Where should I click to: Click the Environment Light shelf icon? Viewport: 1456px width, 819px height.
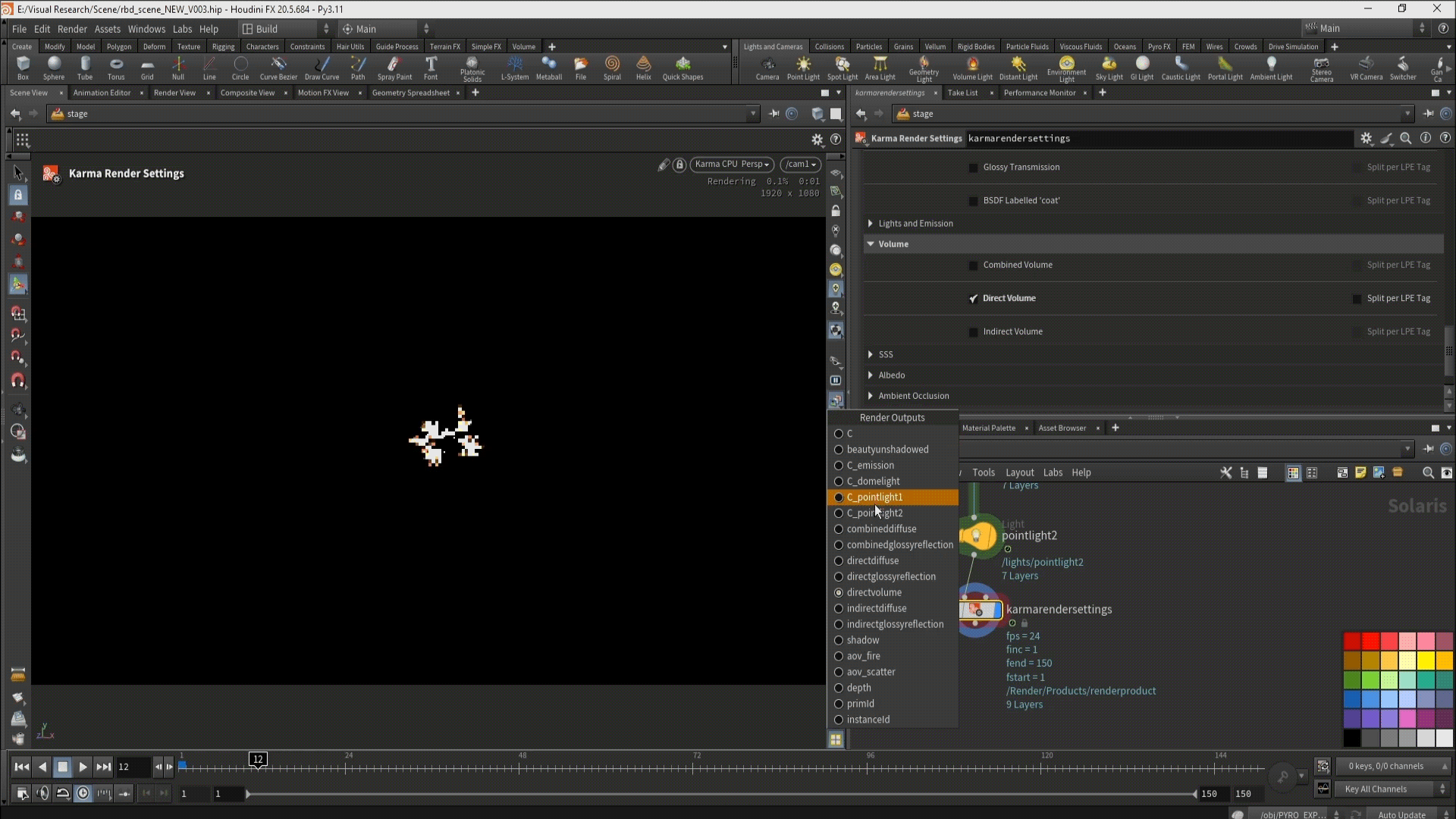1066,67
